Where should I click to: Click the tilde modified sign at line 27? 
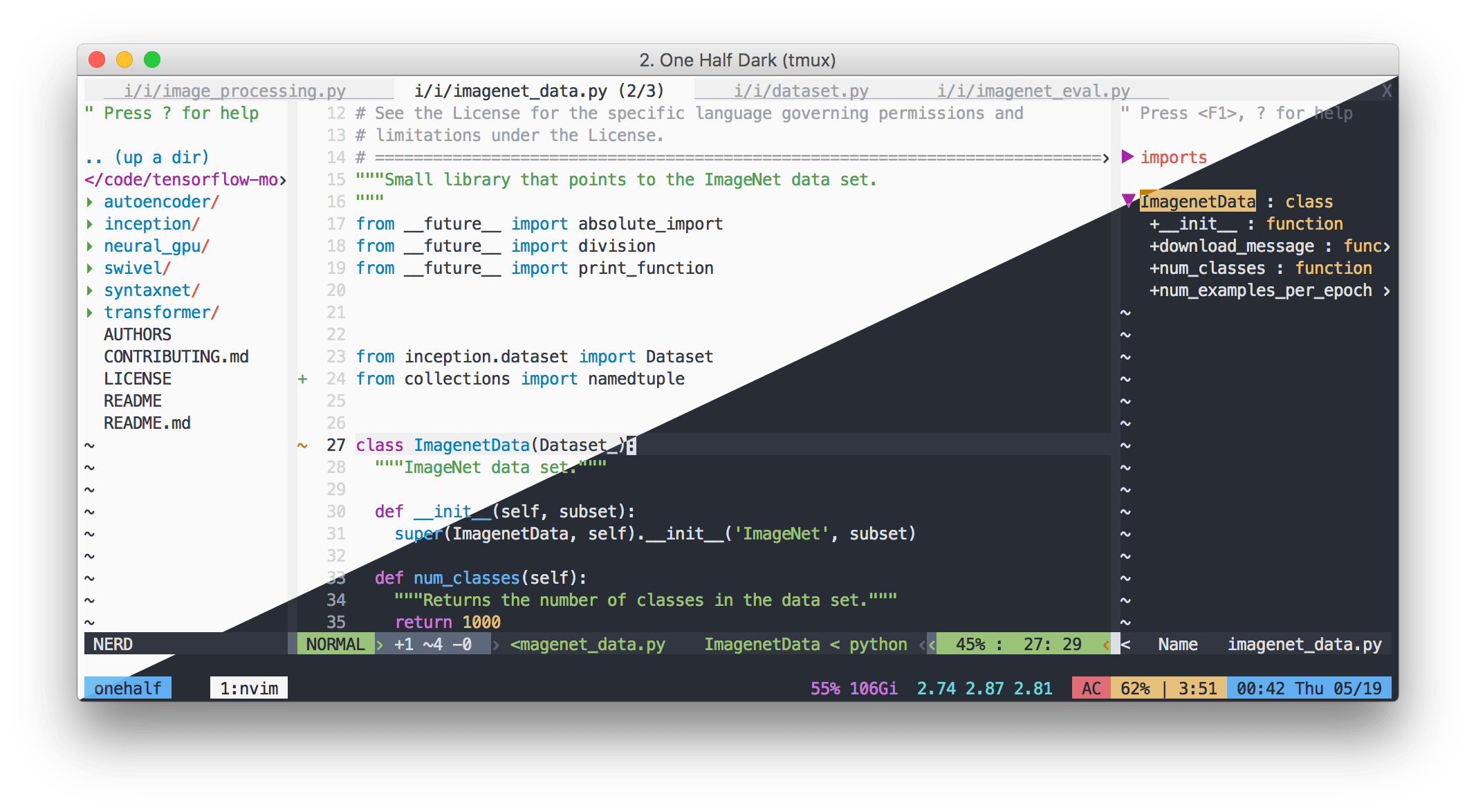302,445
